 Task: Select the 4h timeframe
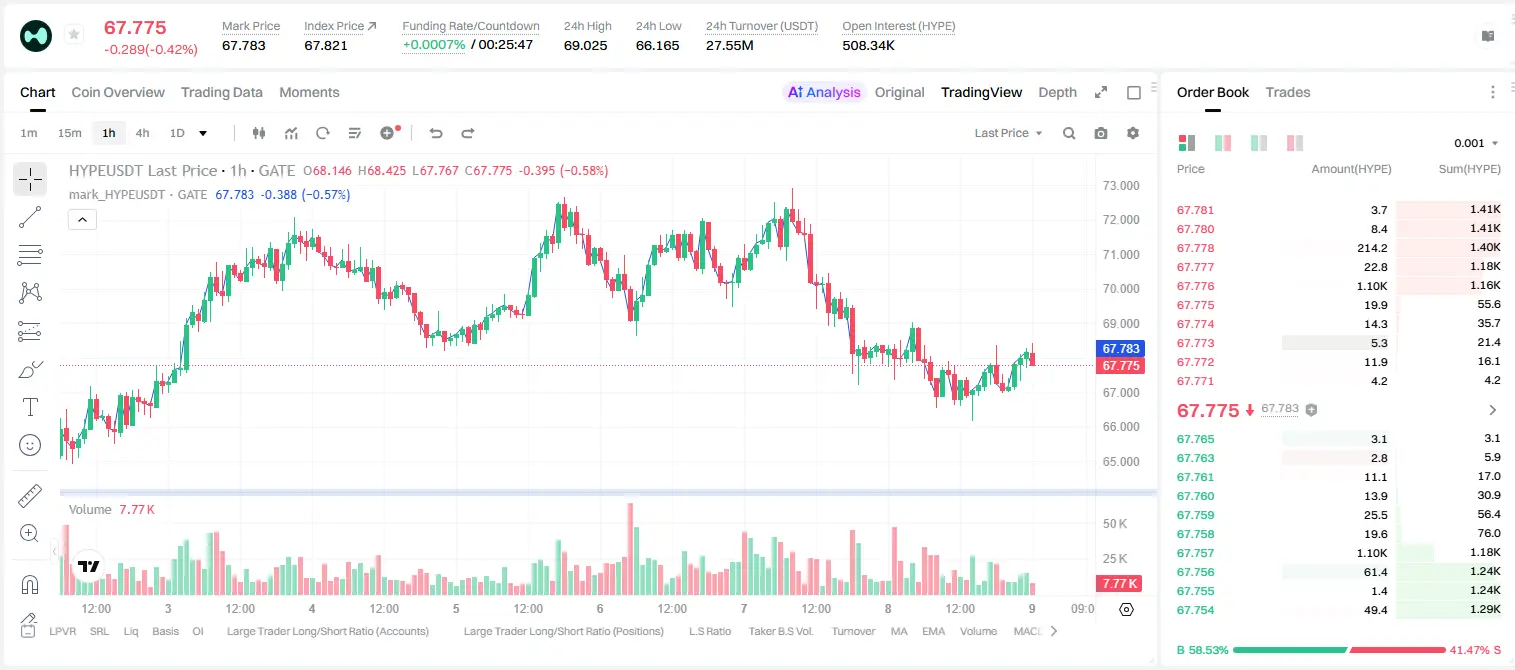[142, 133]
